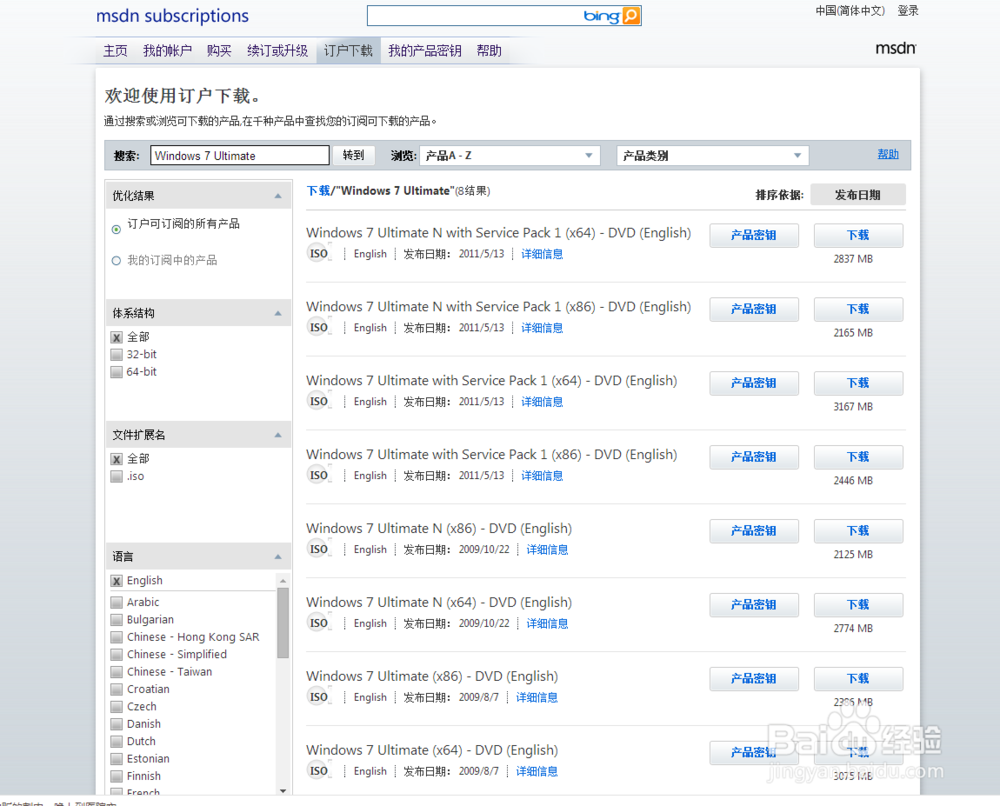Click ISO icon for Ultimate SP1 x86

(x=319, y=475)
